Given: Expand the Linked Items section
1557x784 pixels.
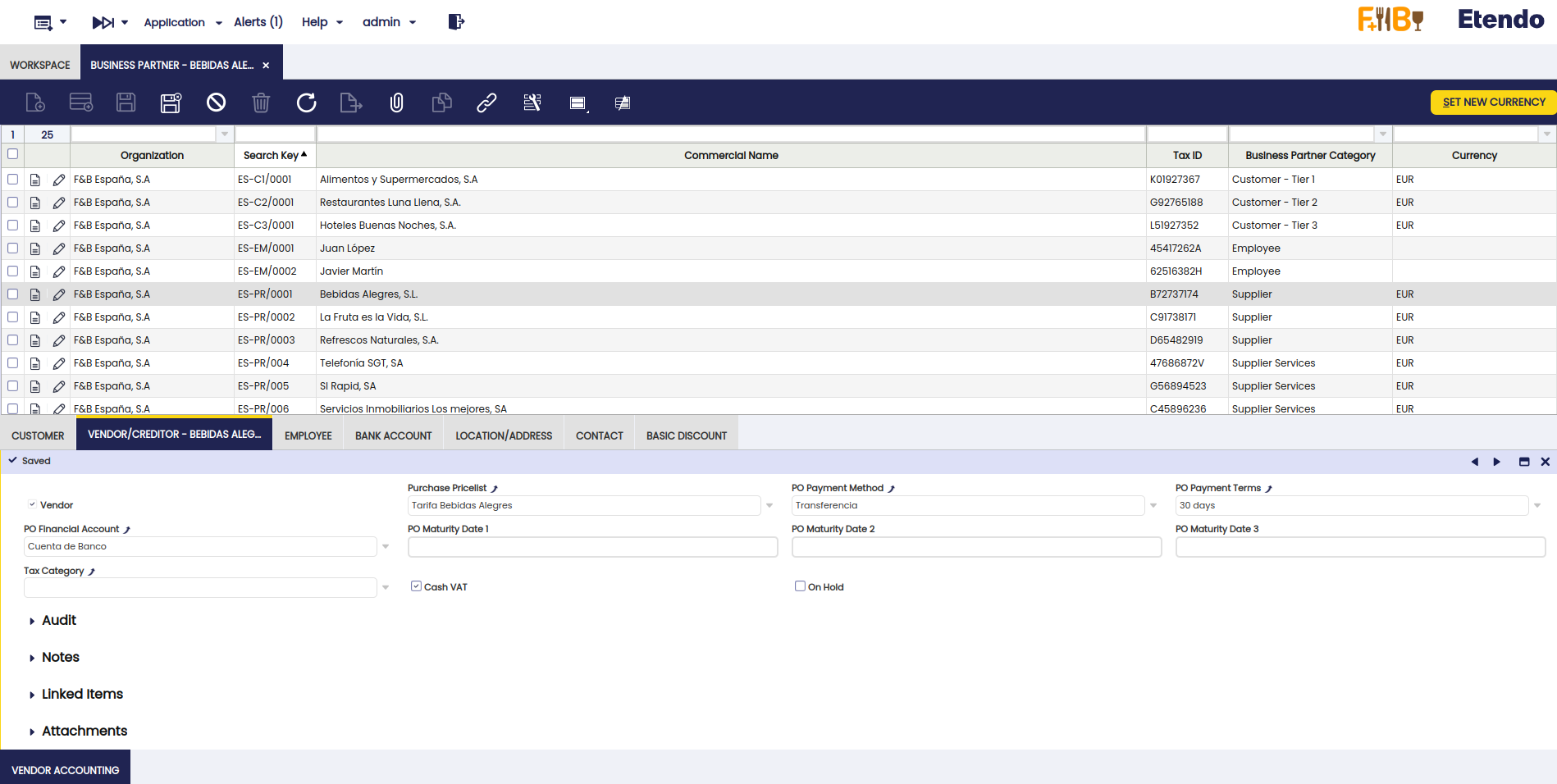Looking at the screenshot, I should (x=76, y=695).
